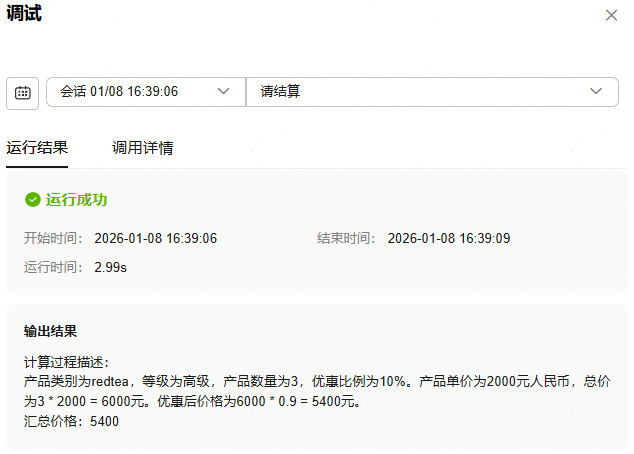Switch to the 调用详情 tab

pos(142,148)
